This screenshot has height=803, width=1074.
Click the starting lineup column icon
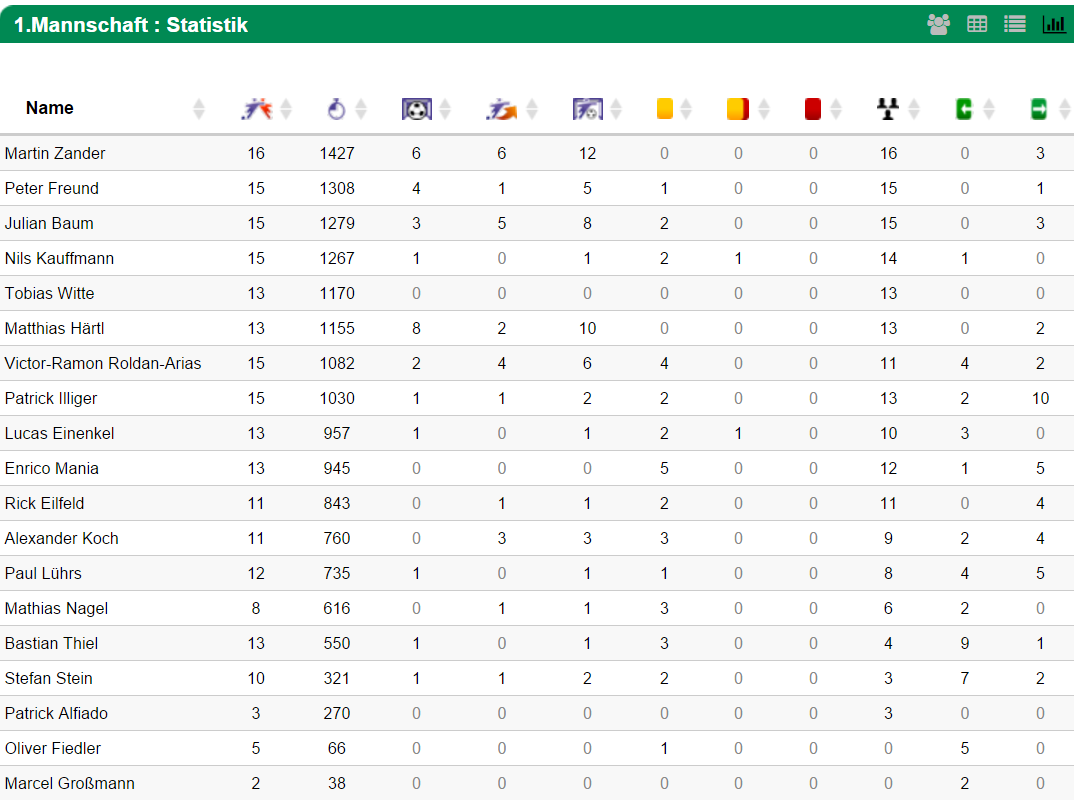point(888,109)
